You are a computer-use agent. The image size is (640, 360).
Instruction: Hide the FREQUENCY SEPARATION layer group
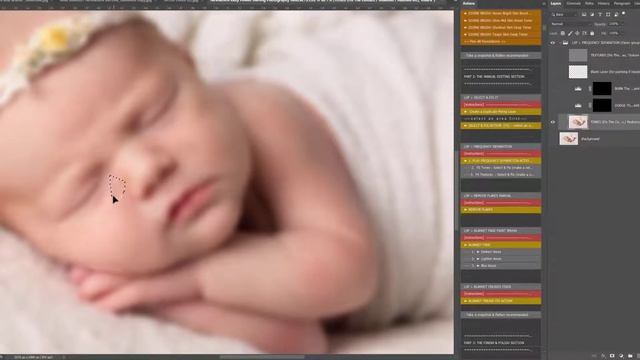553,42
